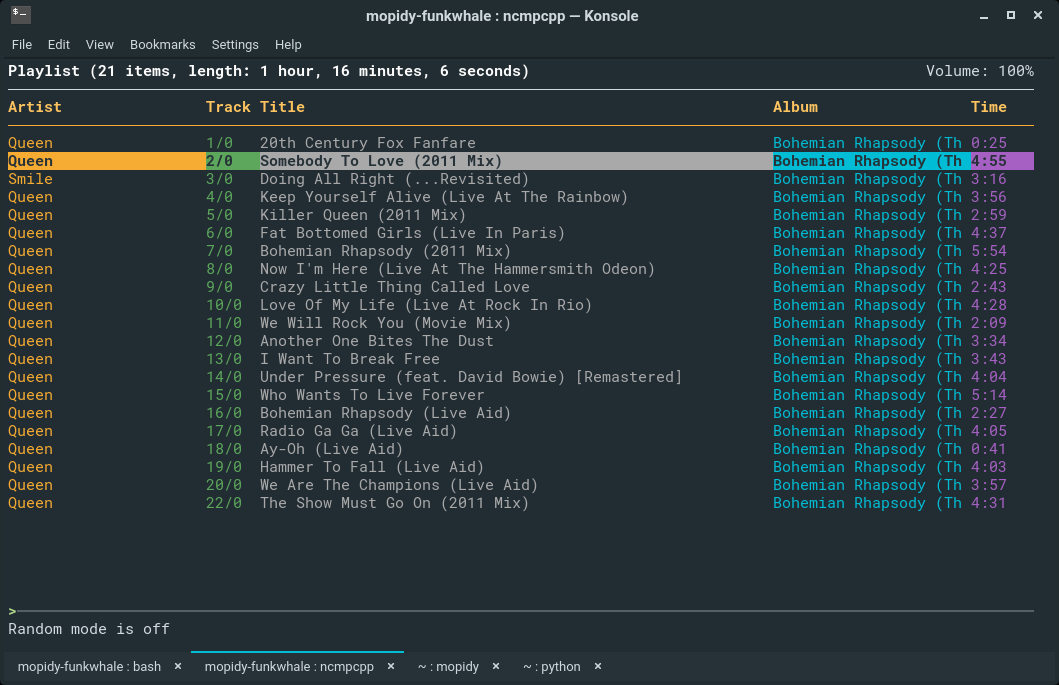Open the File menu

22,45
